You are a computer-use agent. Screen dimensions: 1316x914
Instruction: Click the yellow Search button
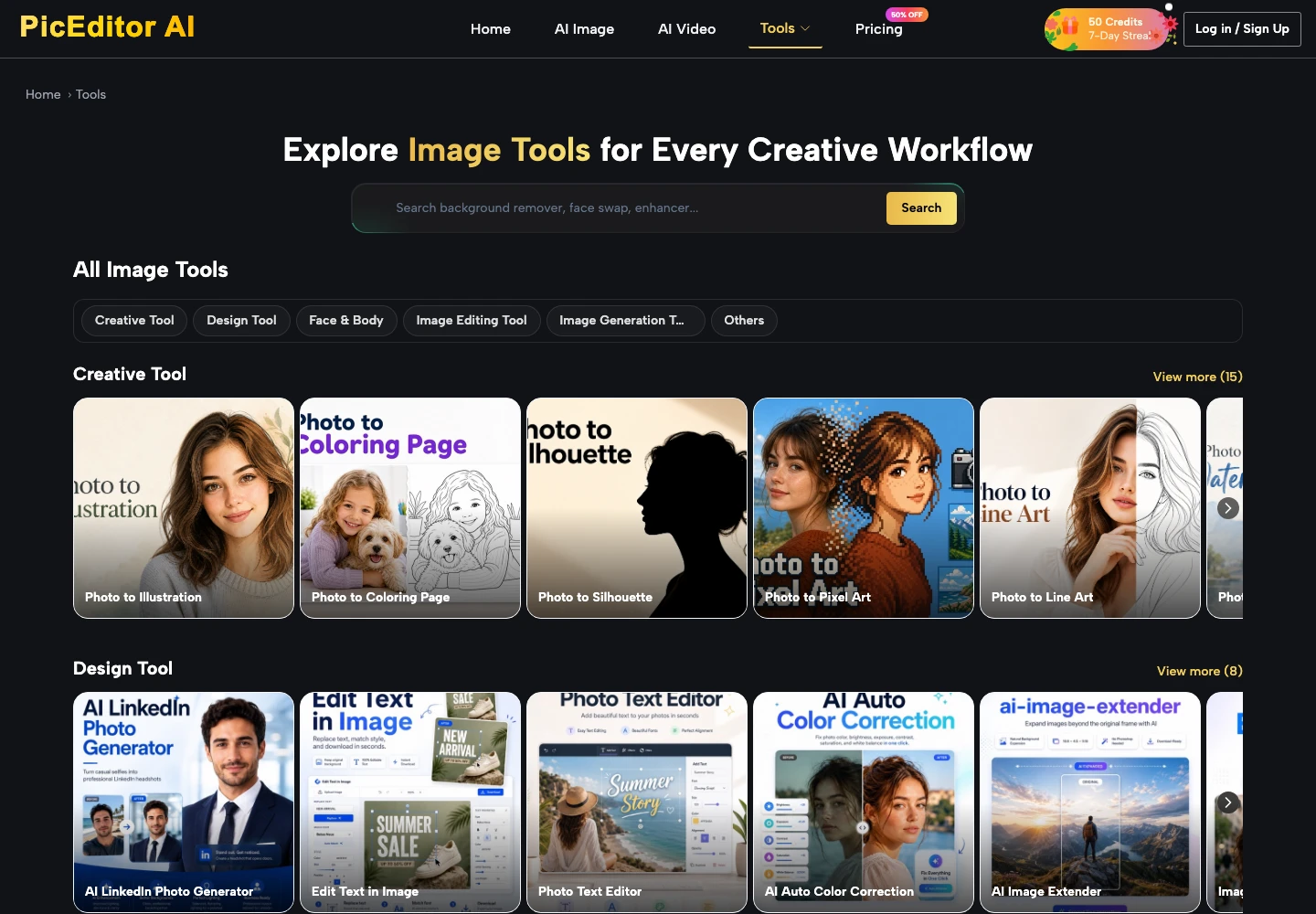[x=921, y=207]
